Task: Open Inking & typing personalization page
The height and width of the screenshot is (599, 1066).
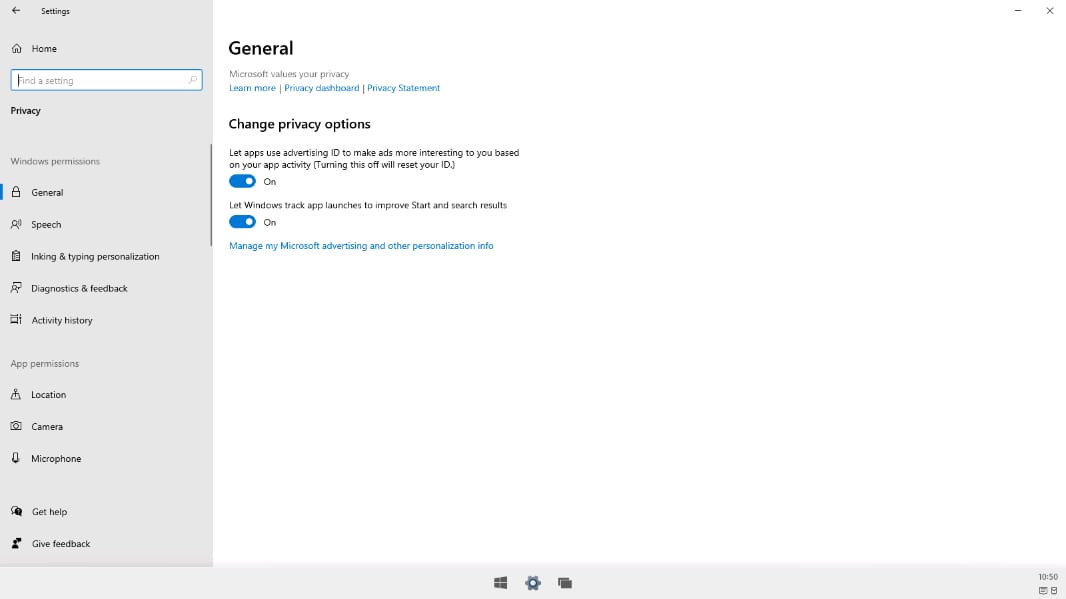Action: coord(106,256)
